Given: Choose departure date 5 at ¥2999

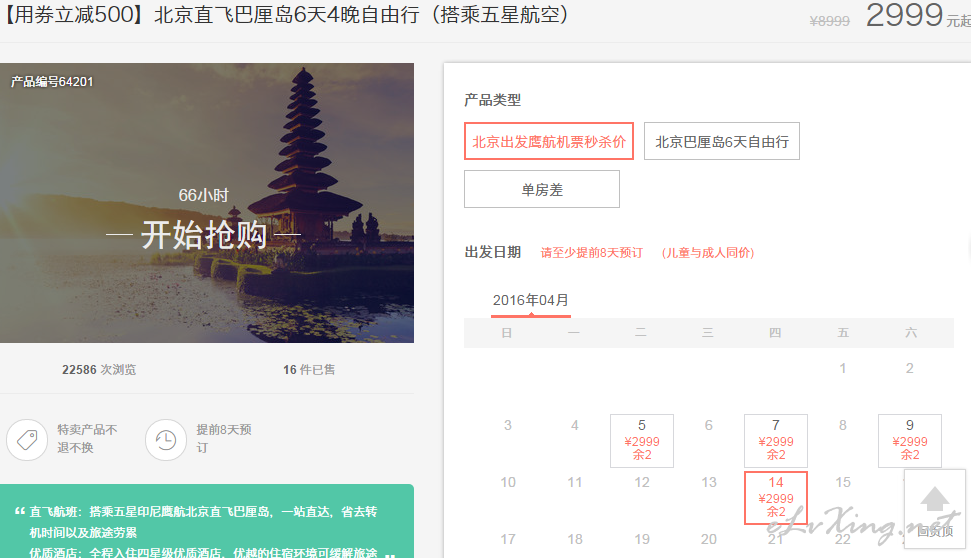Looking at the screenshot, I should 642,440.
